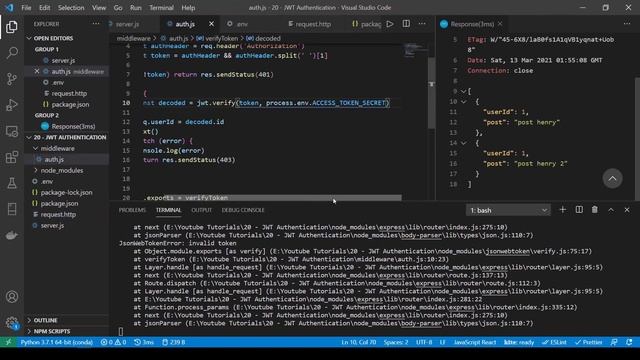The height and width of the screenshot is (360, 640).
Task: Add a new terminal with plus icon
Action: [562, 210]
